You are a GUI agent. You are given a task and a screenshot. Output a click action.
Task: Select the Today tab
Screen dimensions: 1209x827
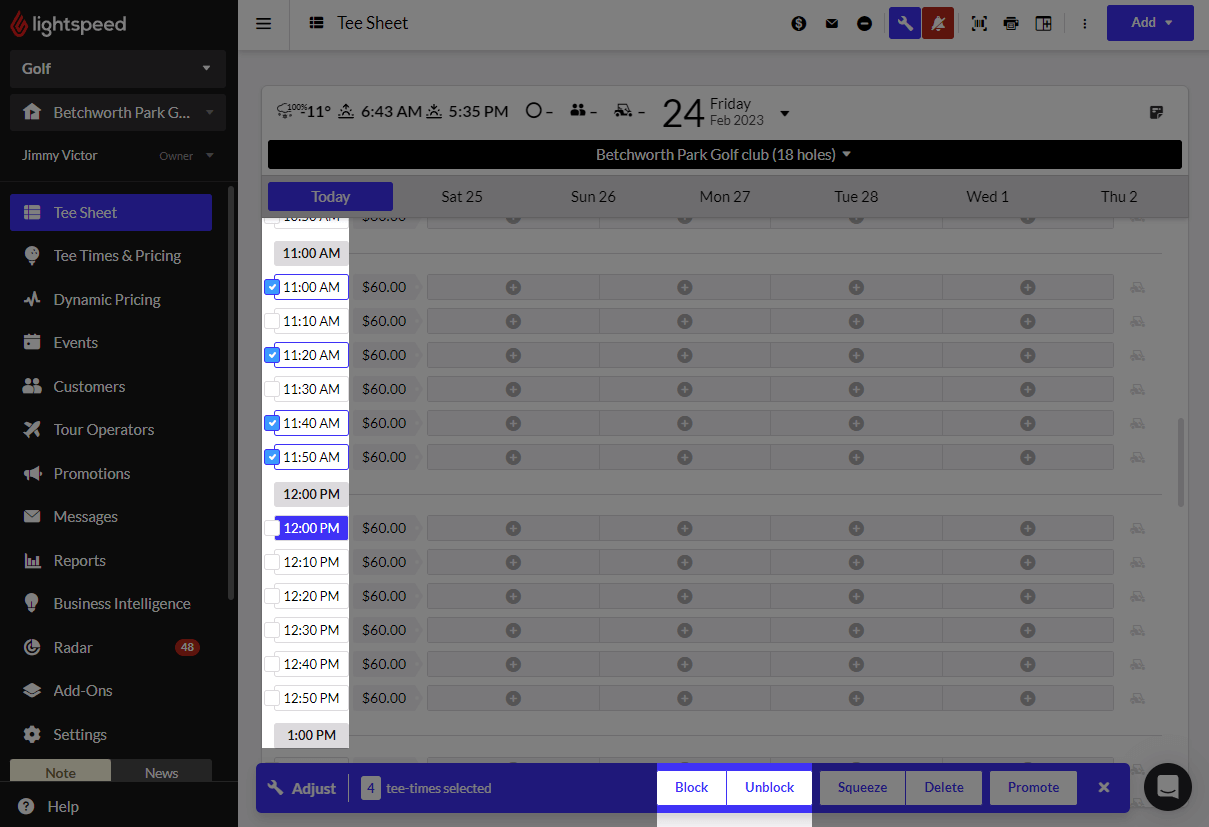pyautogui.click(x=330, y=197)
